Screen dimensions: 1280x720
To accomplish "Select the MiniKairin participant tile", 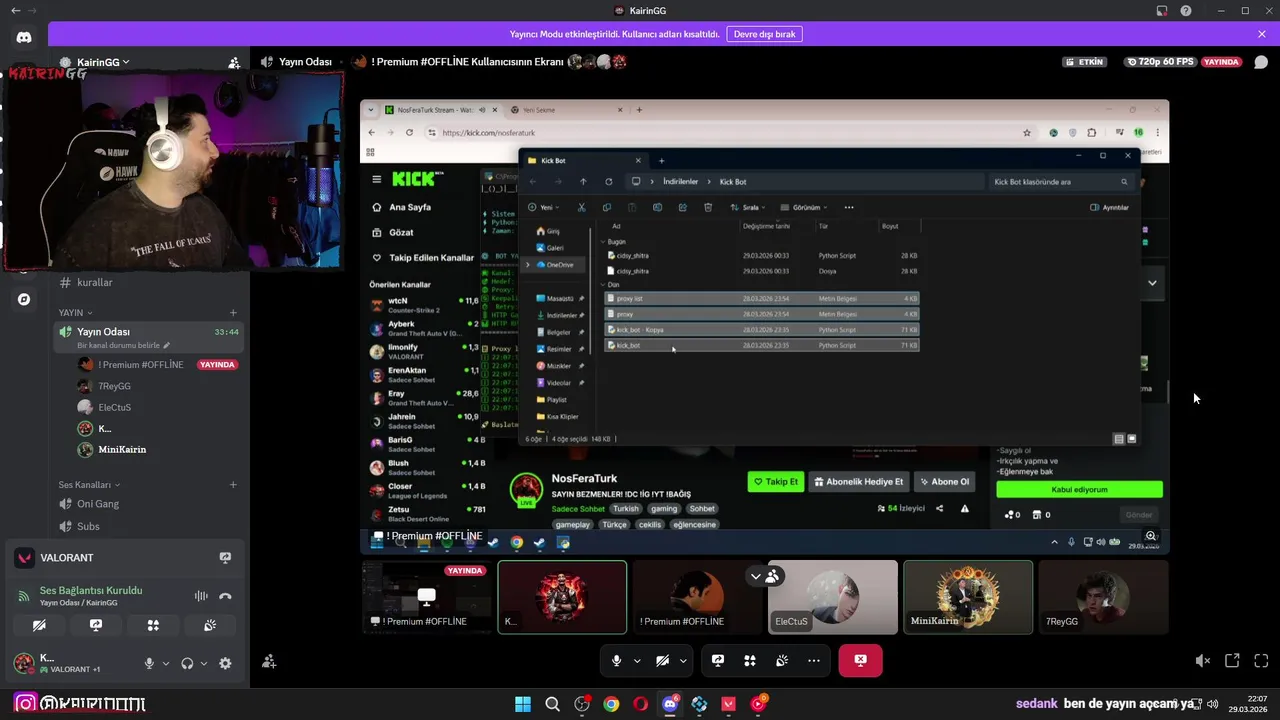I will coord(968,597).
